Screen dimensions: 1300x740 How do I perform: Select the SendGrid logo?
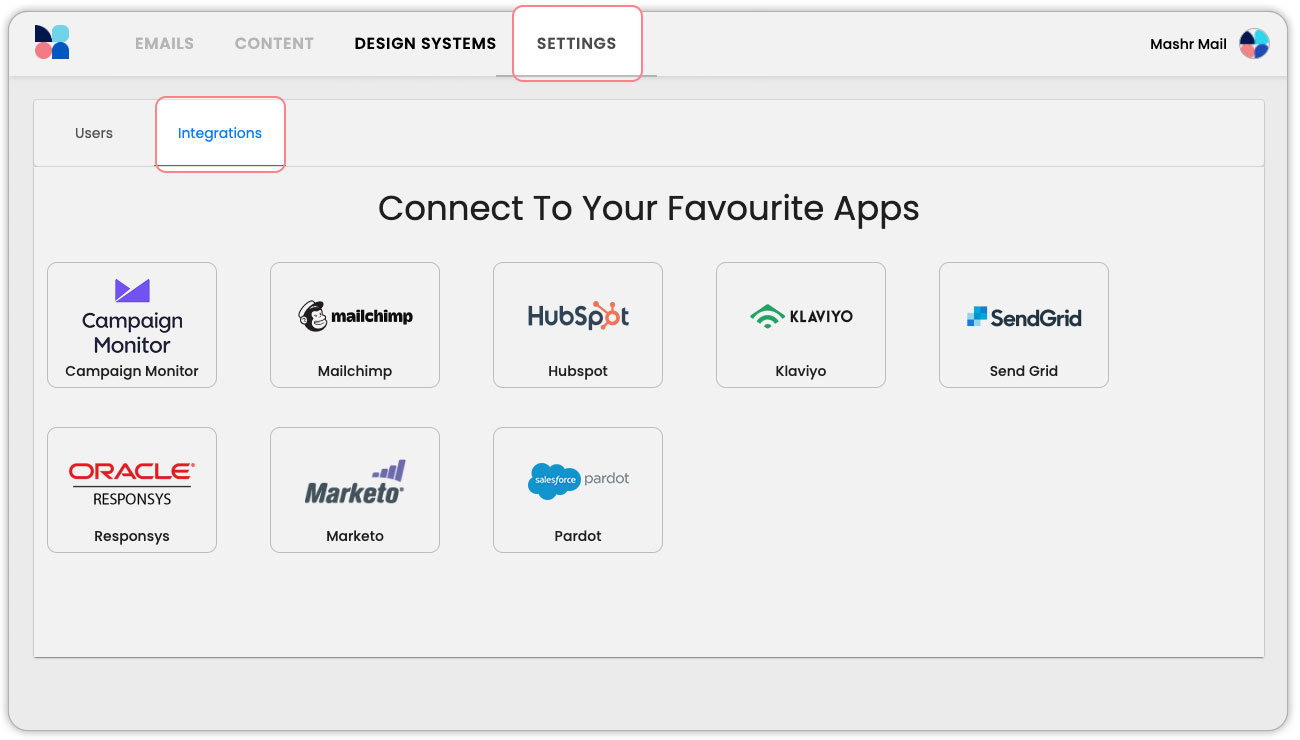[x=1024, y=317]
